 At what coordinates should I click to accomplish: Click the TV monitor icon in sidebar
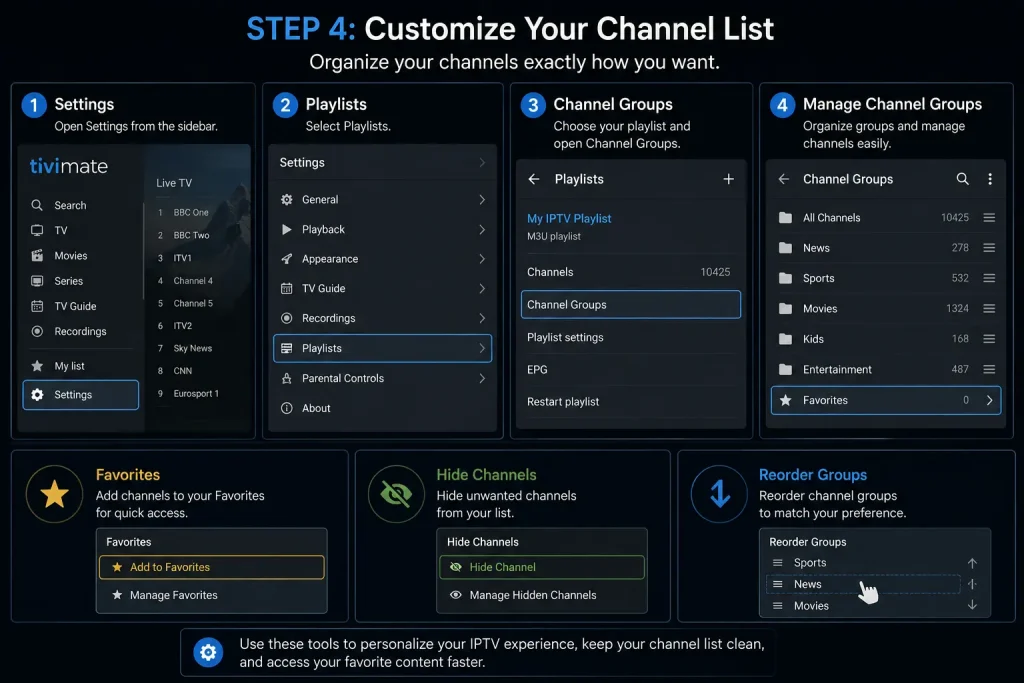pos(37,230)
